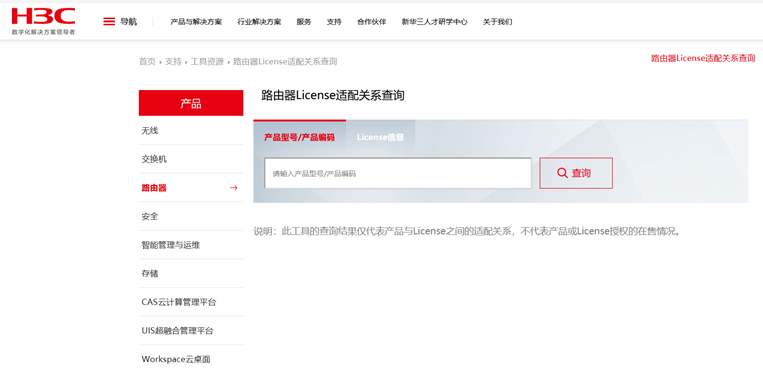Switch to the License信息 tab
The image size is (763, 373).
[x=380, y=137]
